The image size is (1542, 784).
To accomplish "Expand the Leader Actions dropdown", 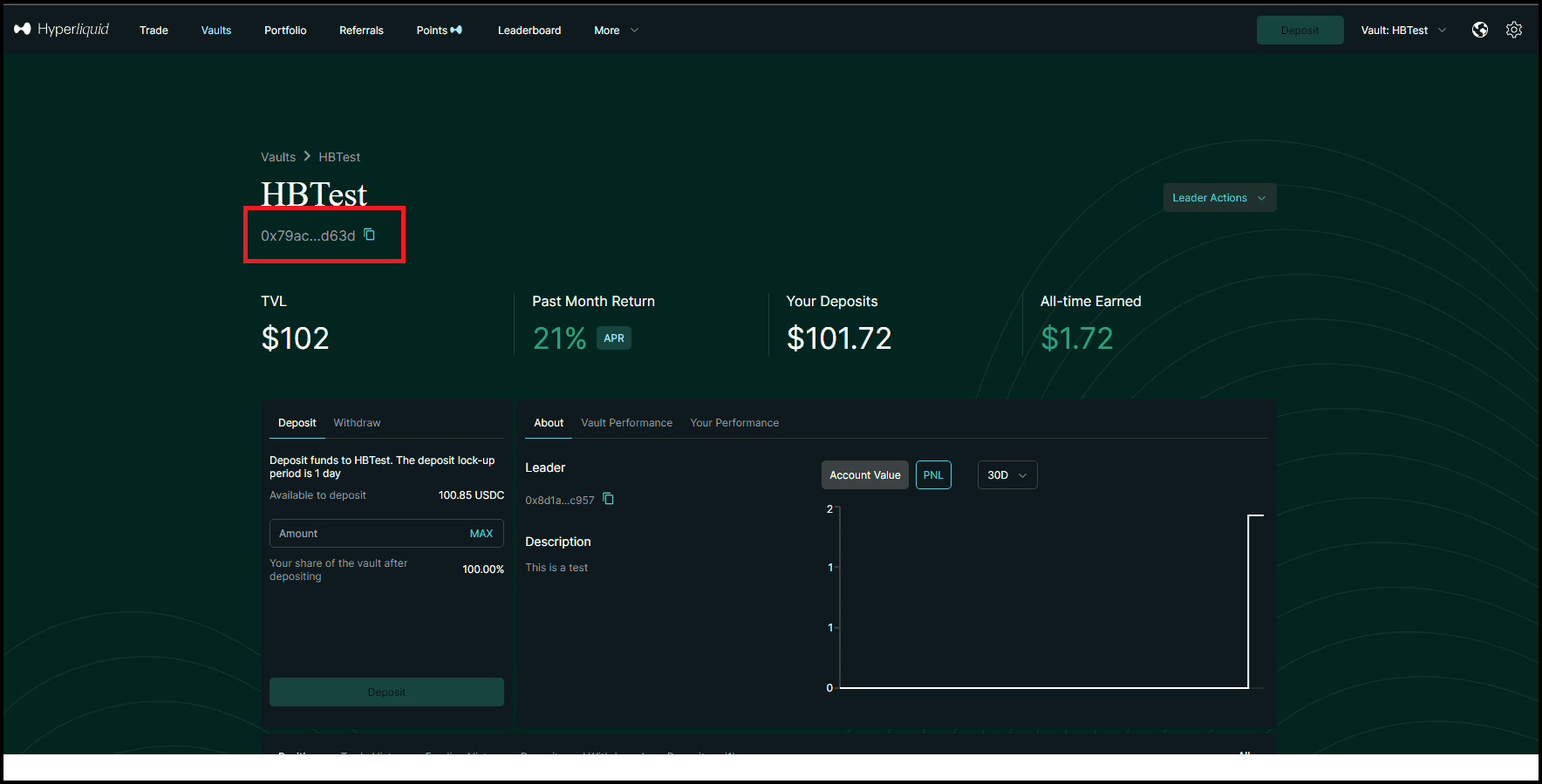I will click(x=1219, y=198).
